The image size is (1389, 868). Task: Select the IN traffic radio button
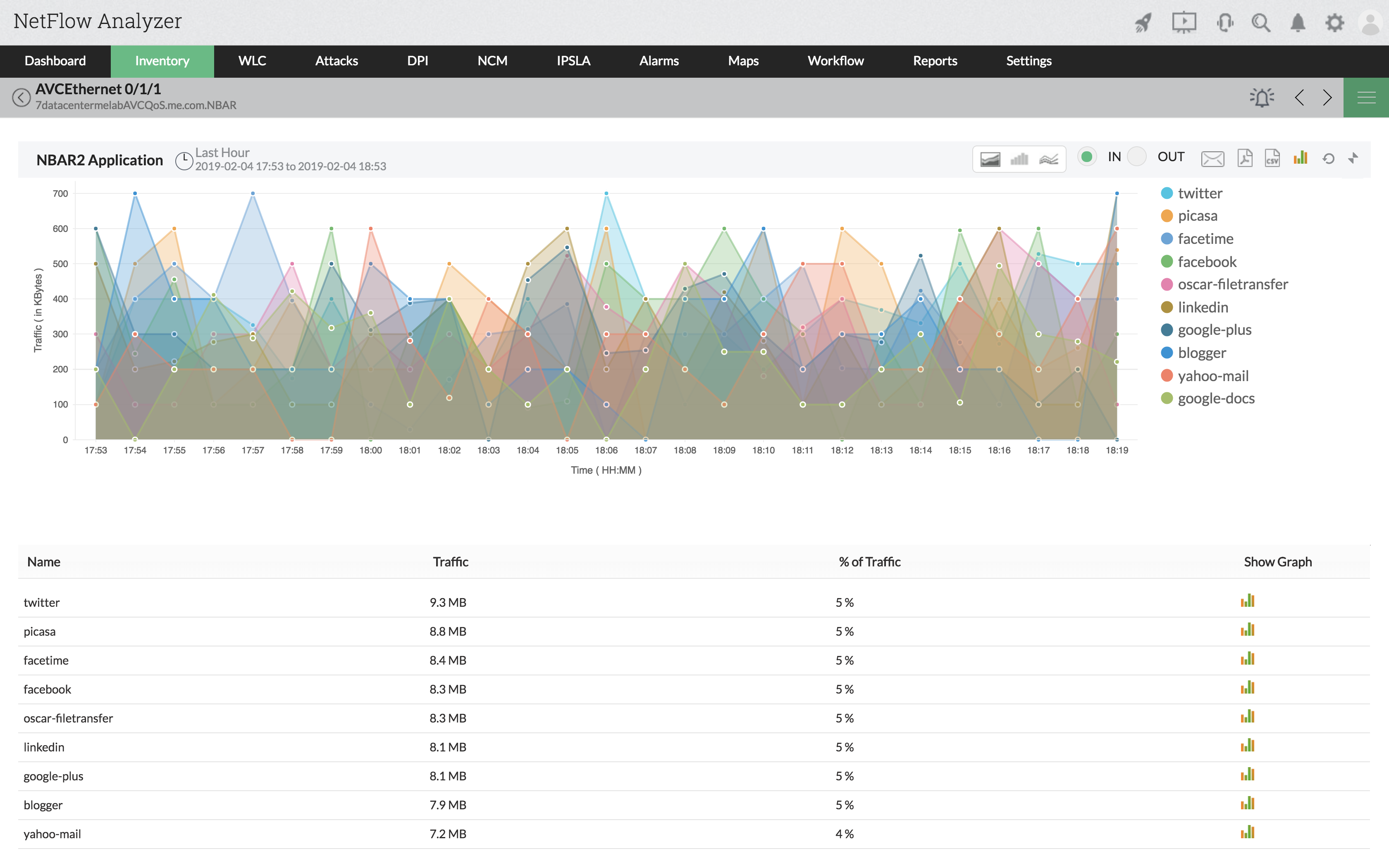pyautogui.click(x=1086, y=156)
